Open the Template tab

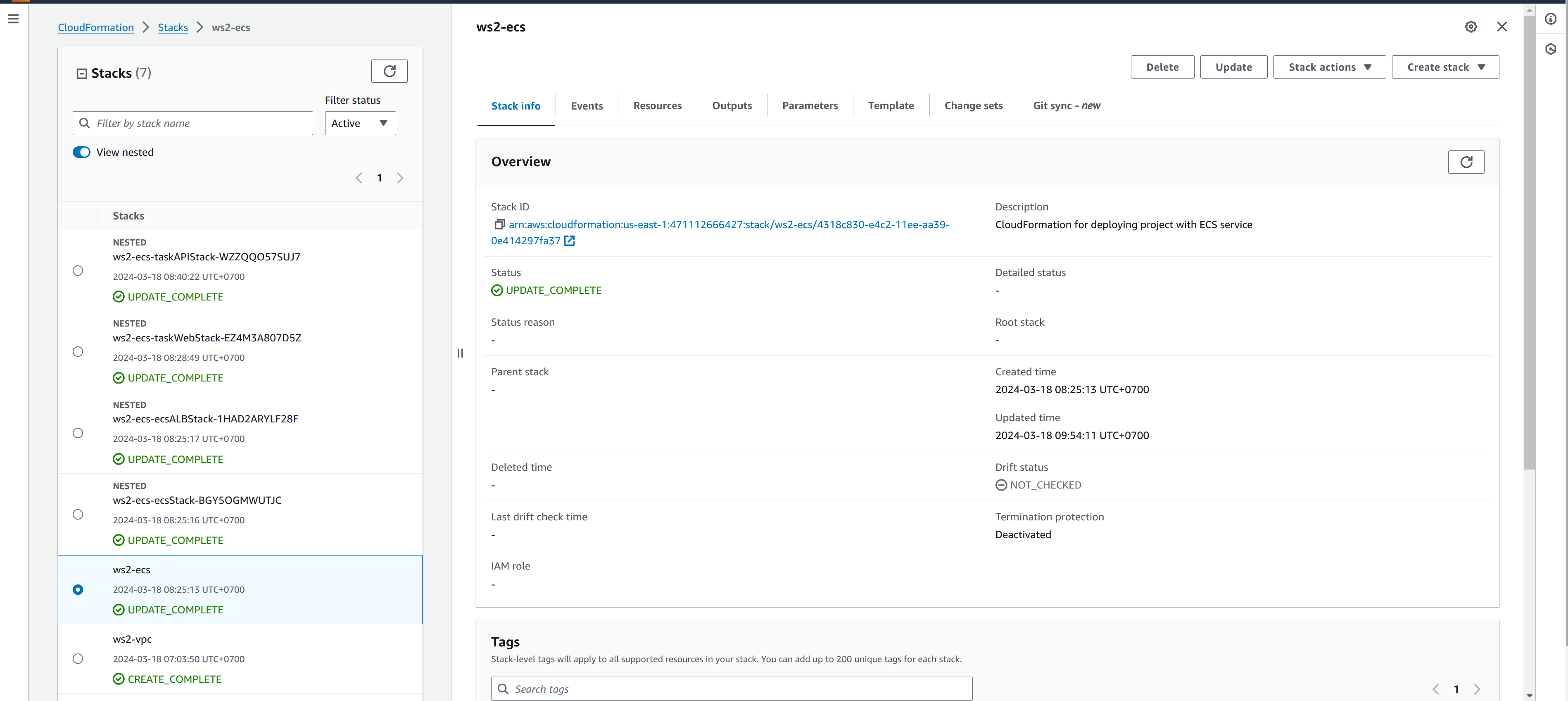(x=891, y=105)
